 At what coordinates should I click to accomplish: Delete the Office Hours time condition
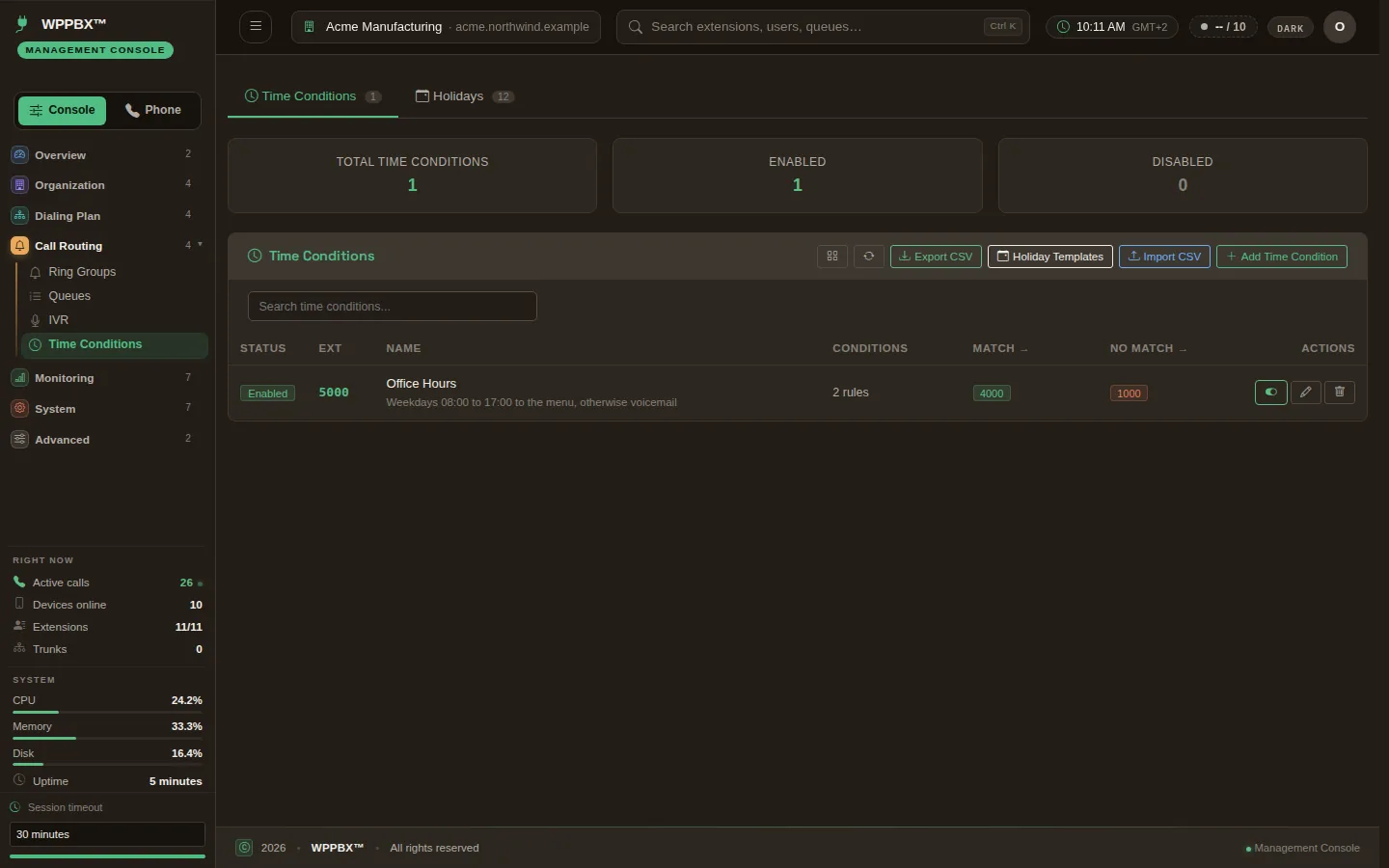click(x=1340, y=393)
